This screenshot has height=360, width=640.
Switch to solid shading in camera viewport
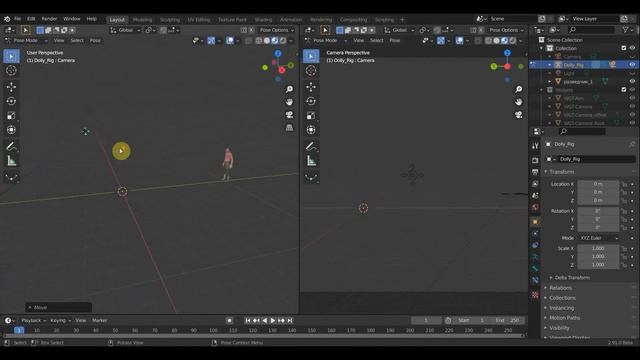point(496,40)
